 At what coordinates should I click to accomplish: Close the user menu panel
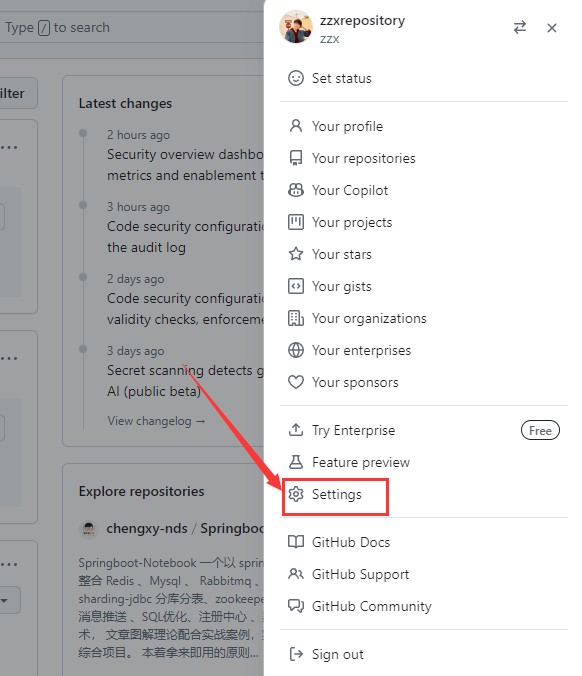551,28
